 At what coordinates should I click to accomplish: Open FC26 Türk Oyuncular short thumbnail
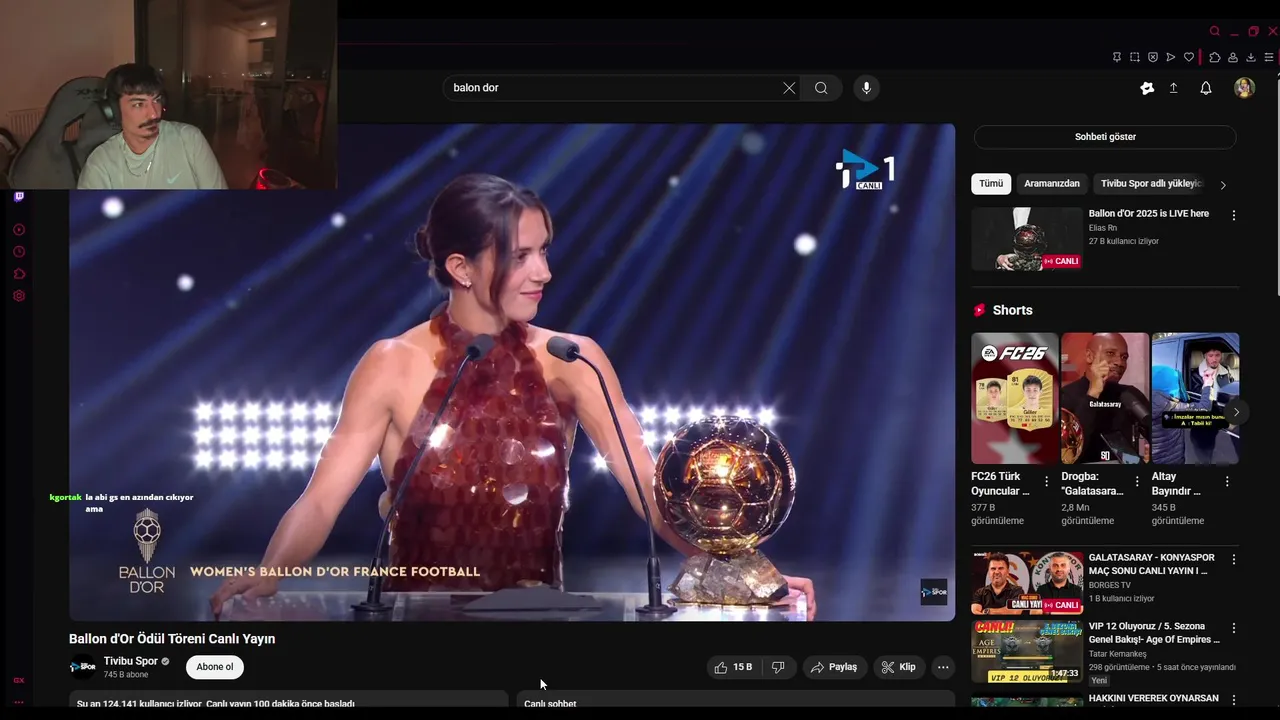pos(1014,398)
